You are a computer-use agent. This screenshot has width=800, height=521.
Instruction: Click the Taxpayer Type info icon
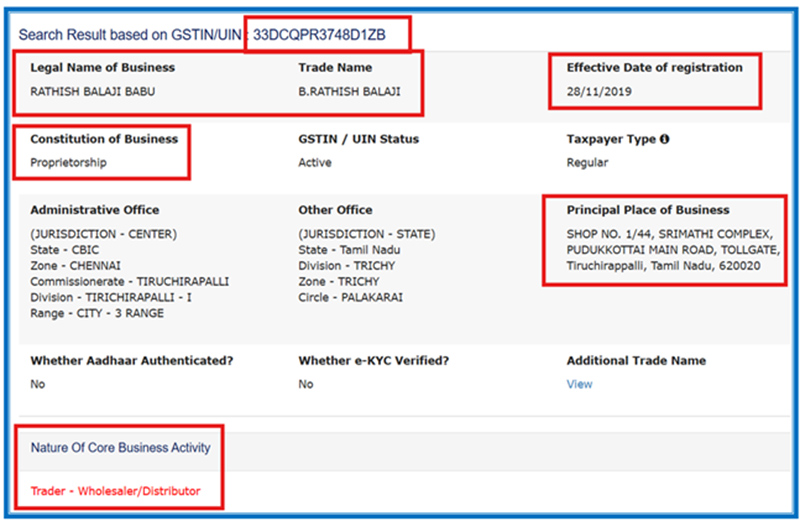click(665, 139)
